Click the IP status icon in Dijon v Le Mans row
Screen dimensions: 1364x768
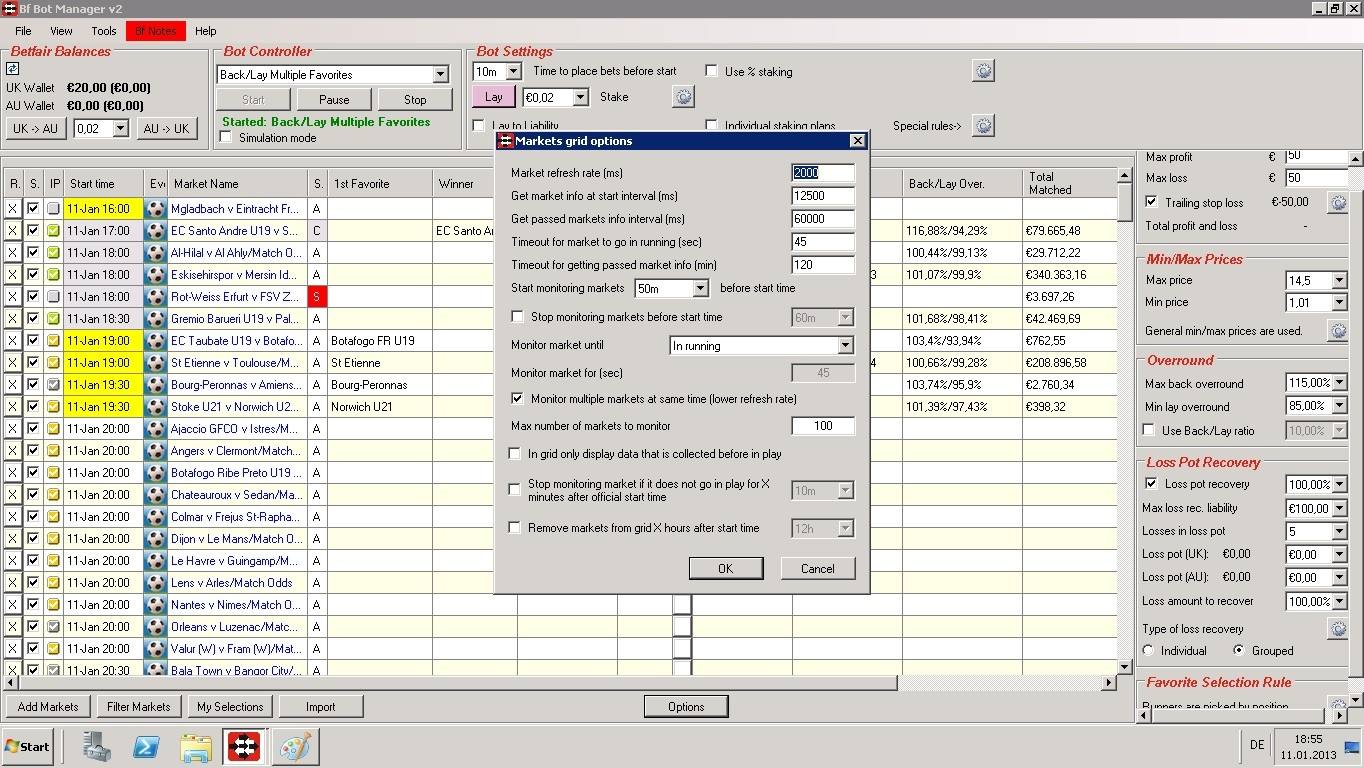54,538
